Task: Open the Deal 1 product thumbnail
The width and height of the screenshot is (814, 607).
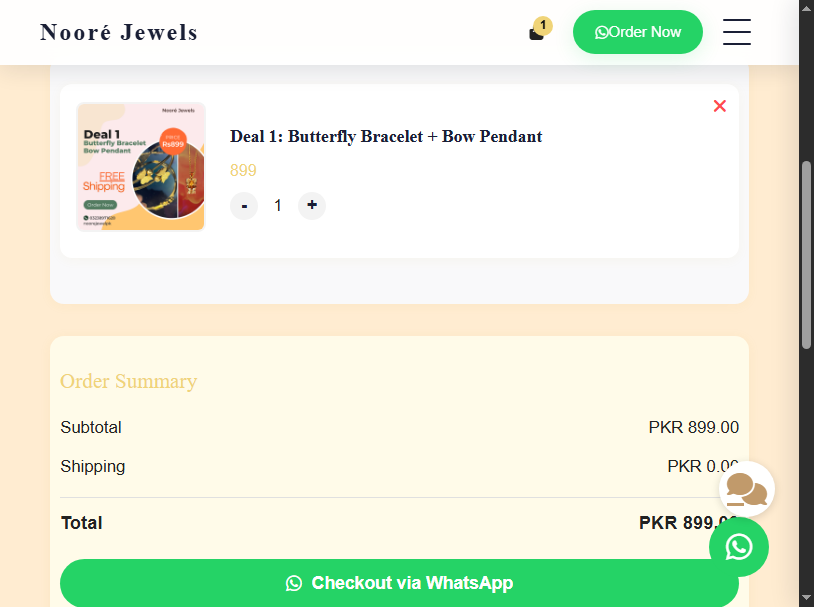Action: click(141, 167)
